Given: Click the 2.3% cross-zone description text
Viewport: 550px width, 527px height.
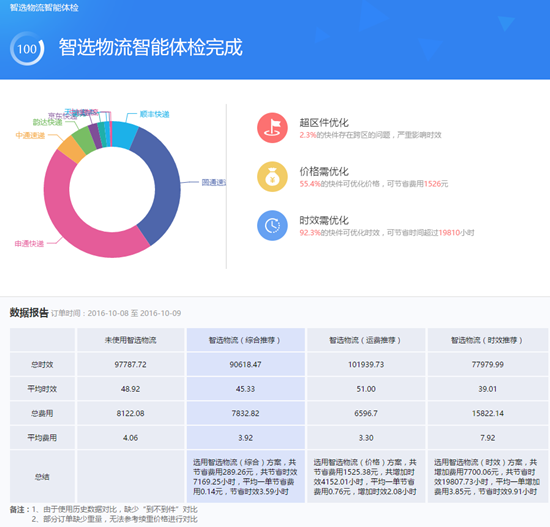Looking at the screenshot, I should click(x=370, y=135).
